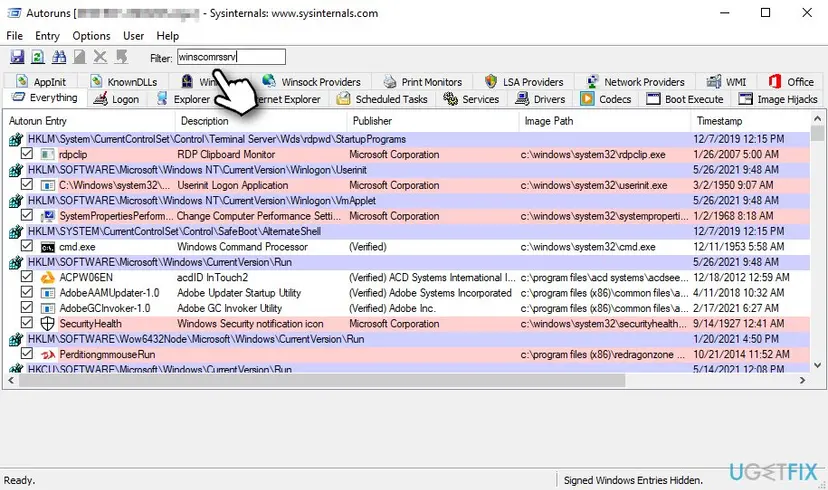
Task: Switch to the Office tab
Action: 791,82
